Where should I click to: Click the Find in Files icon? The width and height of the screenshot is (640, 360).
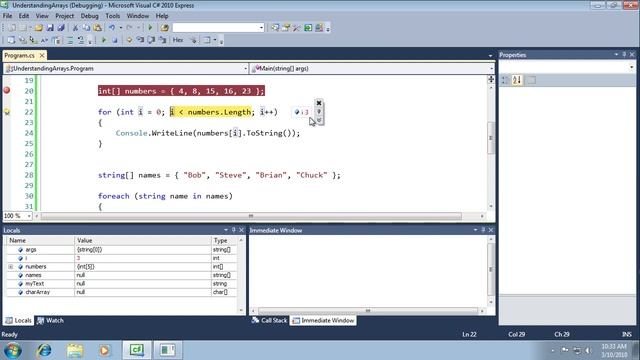(x=164, y=28)
